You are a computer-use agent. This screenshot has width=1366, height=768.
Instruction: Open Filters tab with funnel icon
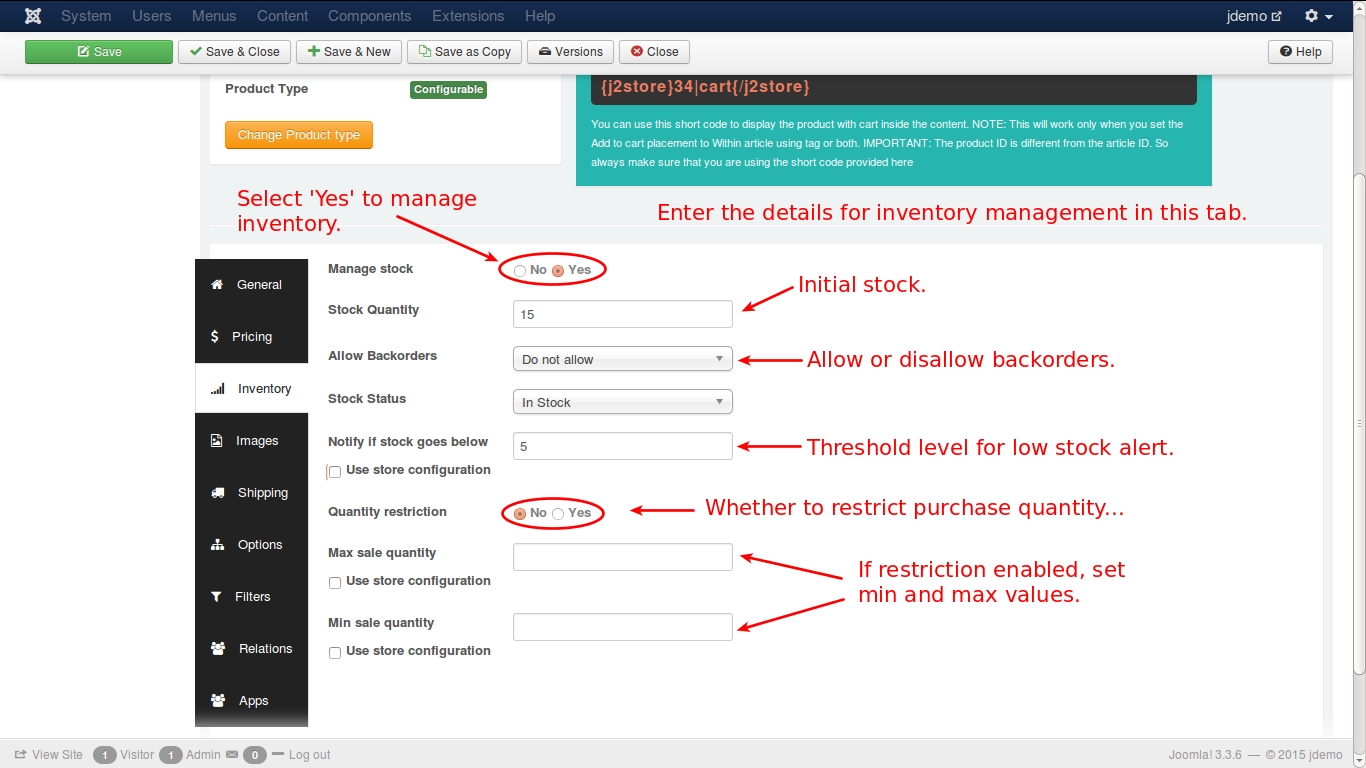point(252,597)
